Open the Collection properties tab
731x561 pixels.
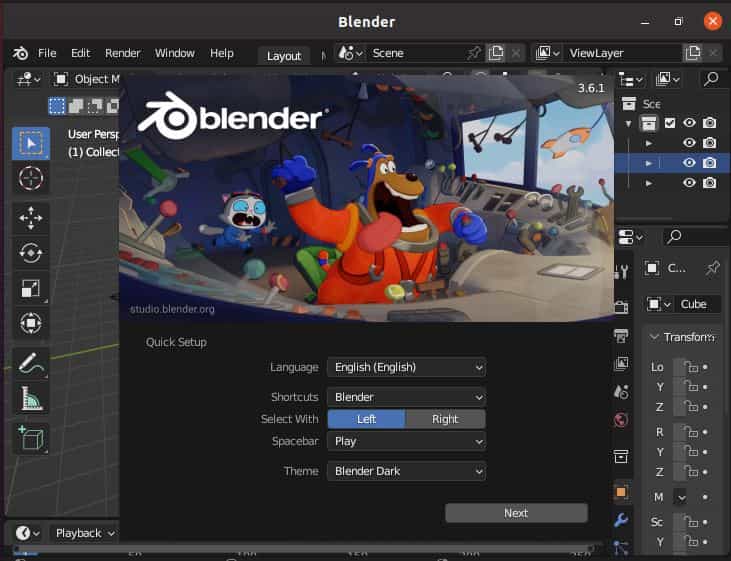(621, 456)
